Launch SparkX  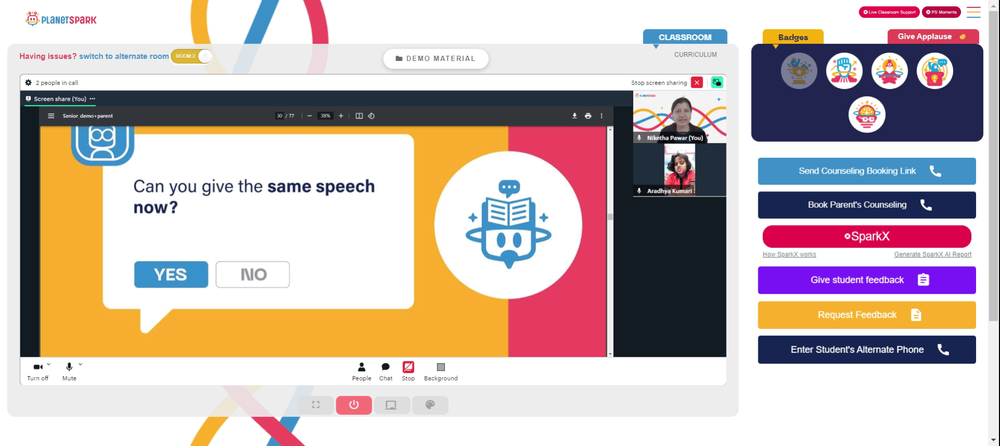(x=867, y=236)
